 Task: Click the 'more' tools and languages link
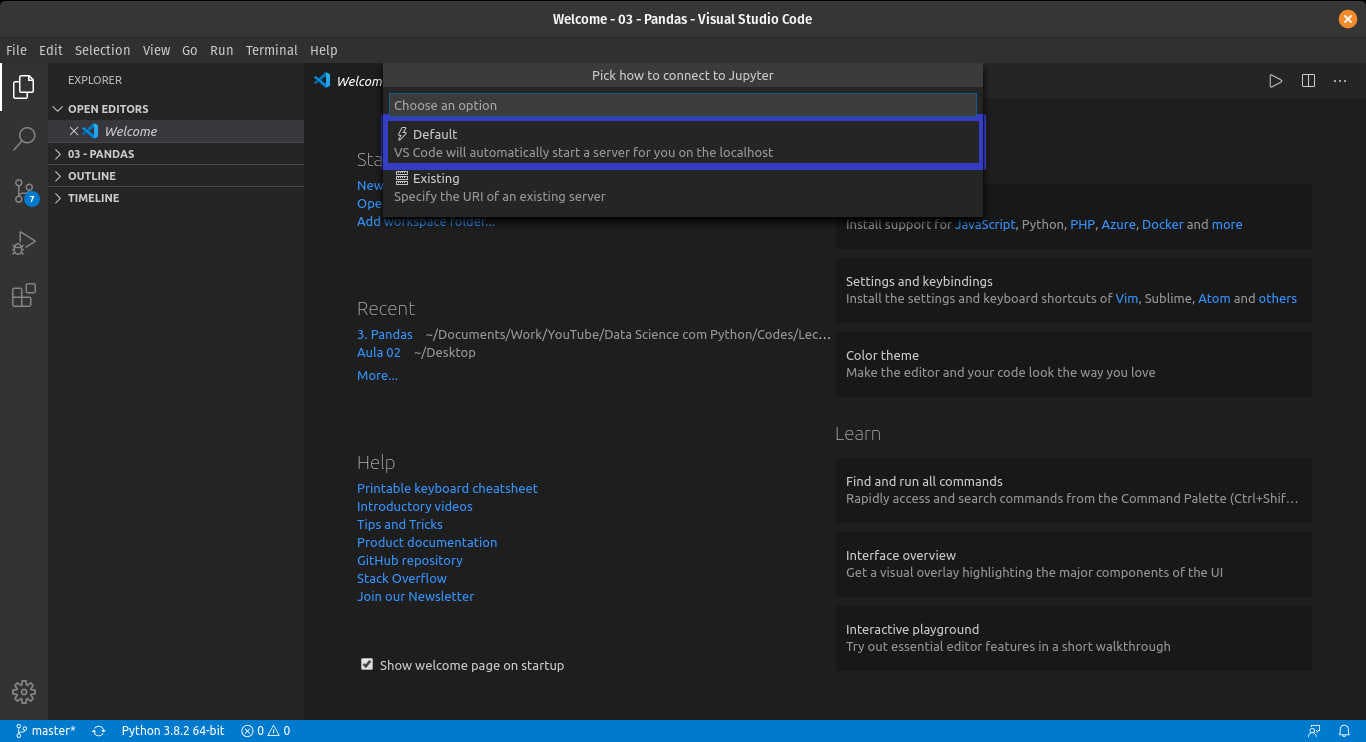point(1227,224)
